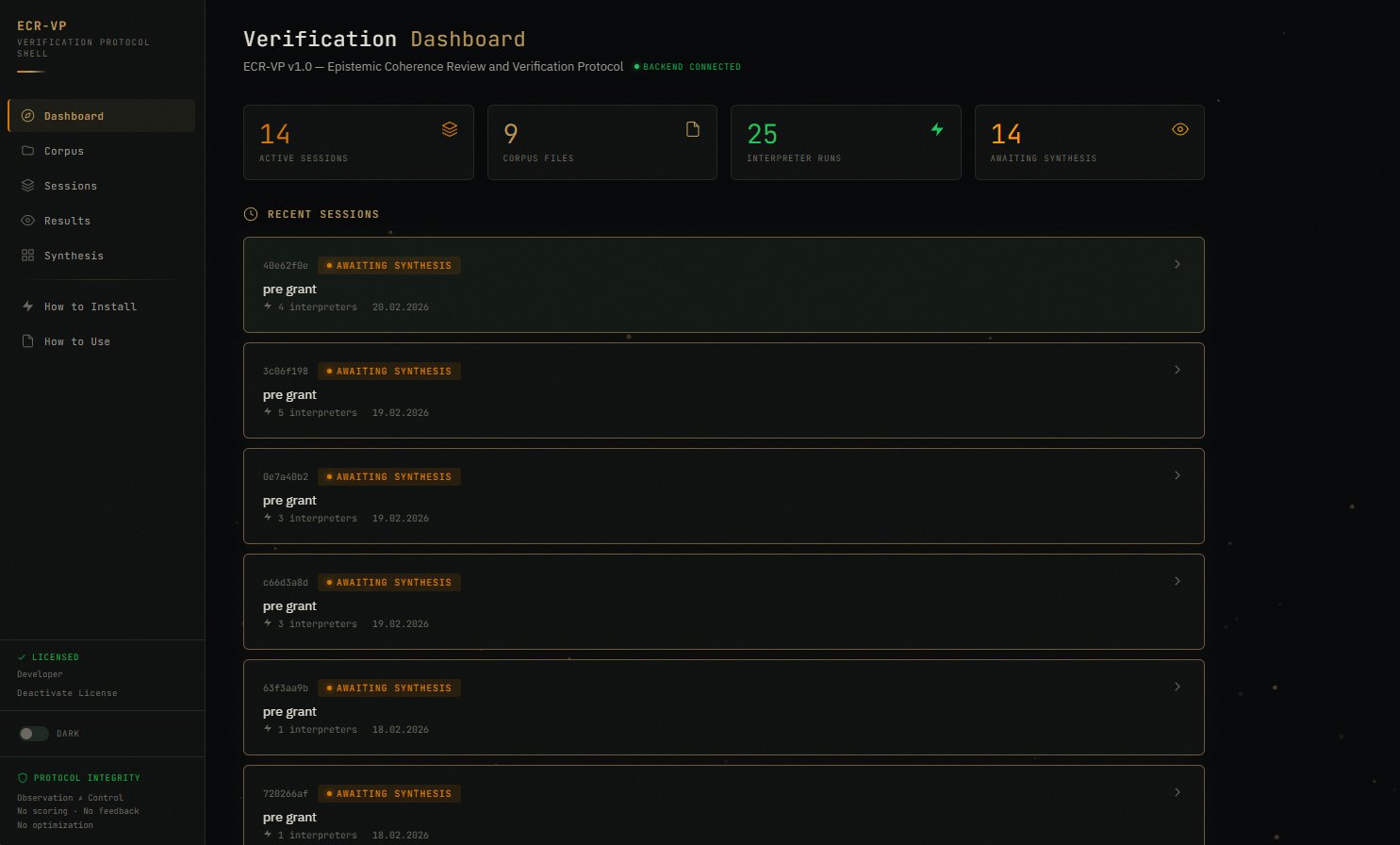This screenshot has width=1400, height=845.
Task: Click the stacked layers icon on Active Sessions card
Action: pyautogui.click(x=450, y=129)
